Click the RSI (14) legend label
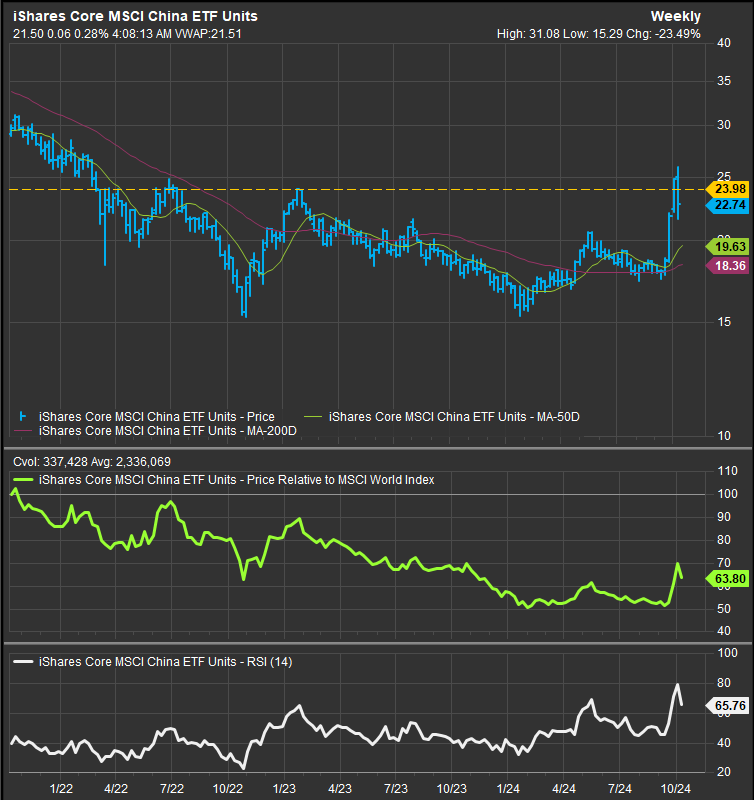The width and height of the screenshot is (754, 800). click(x=165, y=662)
